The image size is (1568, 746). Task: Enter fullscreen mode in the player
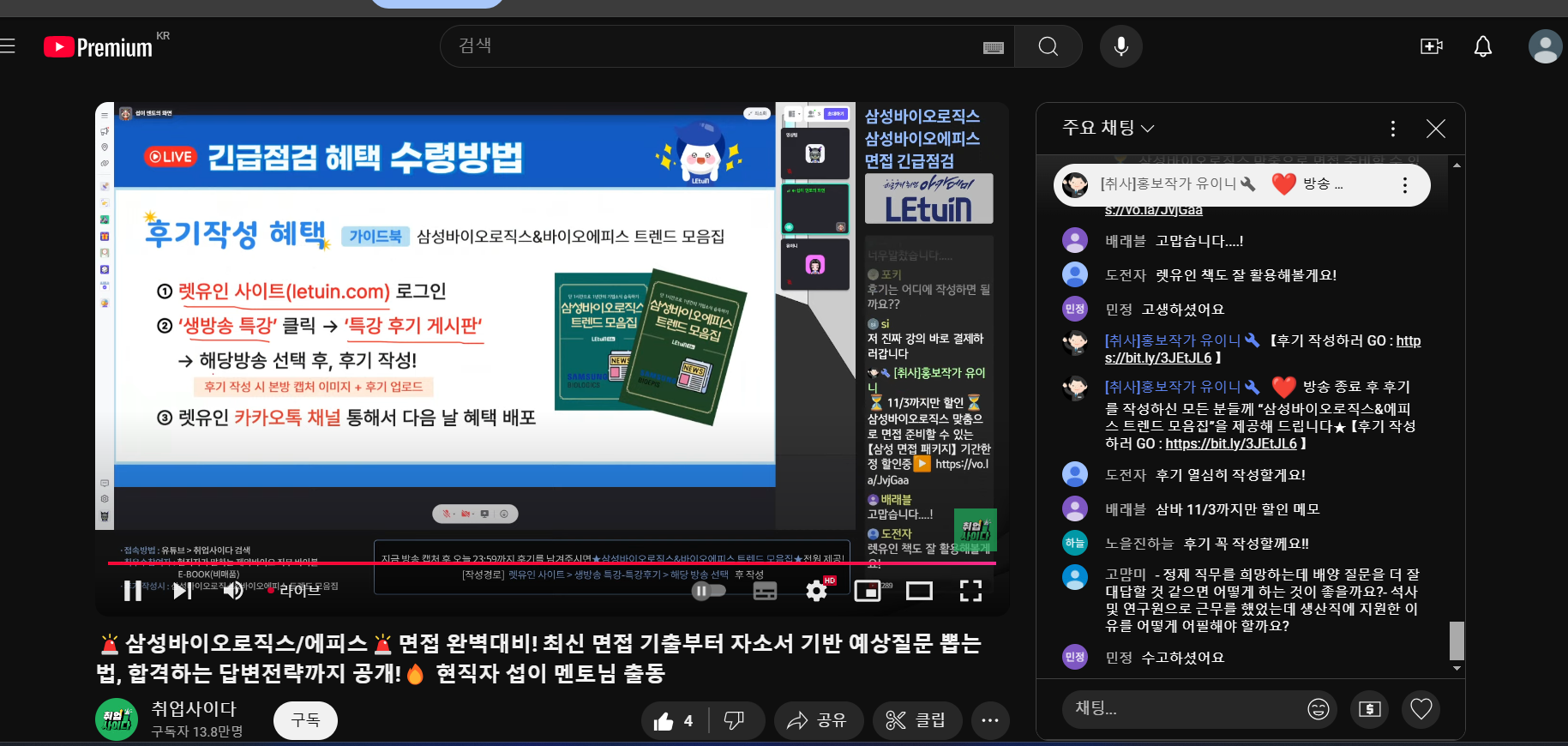point(970,591)
